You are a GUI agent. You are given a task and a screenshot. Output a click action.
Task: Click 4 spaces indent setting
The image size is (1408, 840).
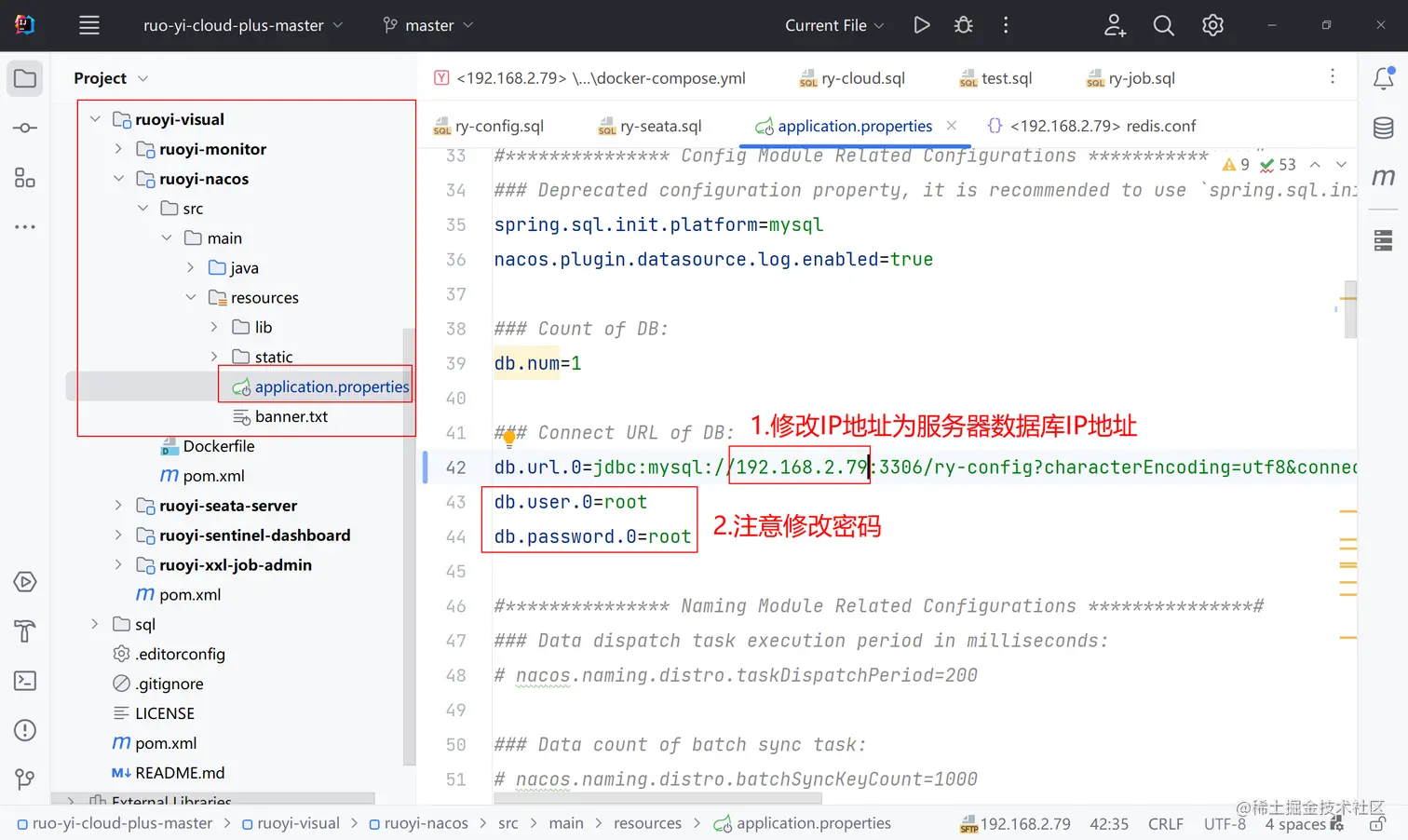1295,824
